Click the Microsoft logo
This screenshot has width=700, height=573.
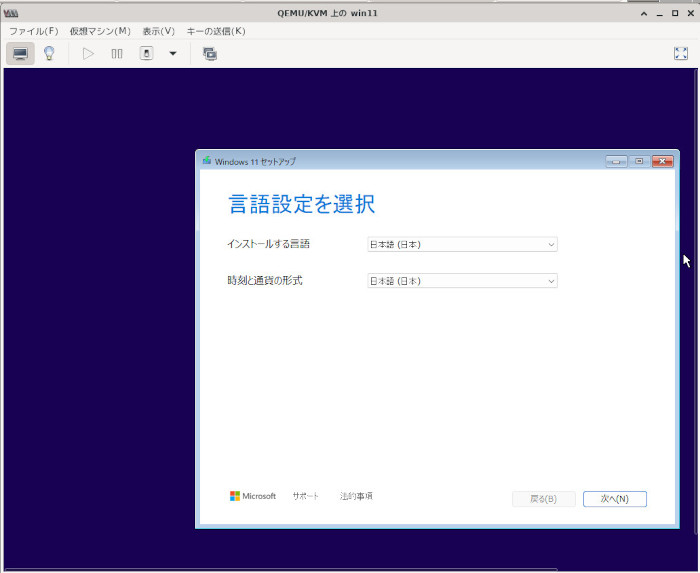click(x=253, y=496)
